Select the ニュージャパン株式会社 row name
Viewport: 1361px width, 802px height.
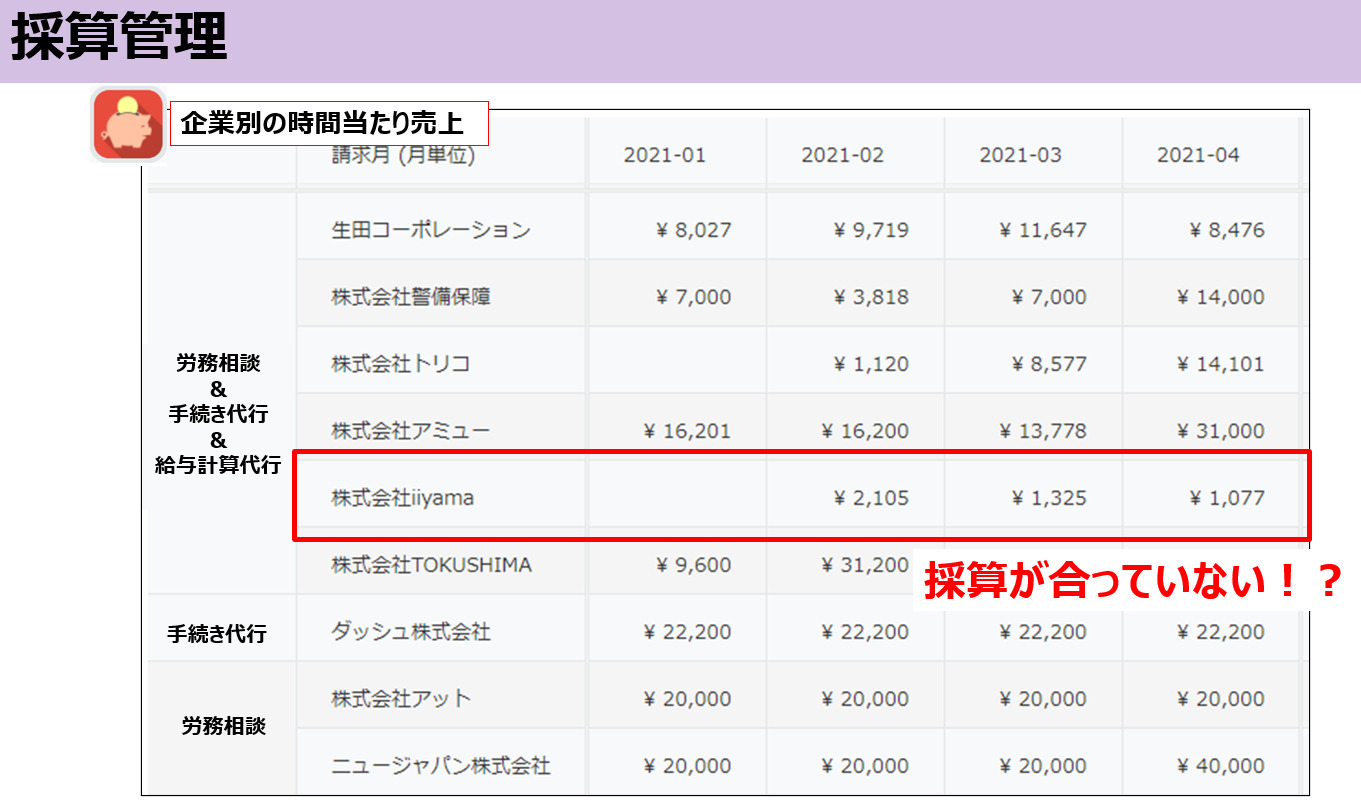point(441,766)
